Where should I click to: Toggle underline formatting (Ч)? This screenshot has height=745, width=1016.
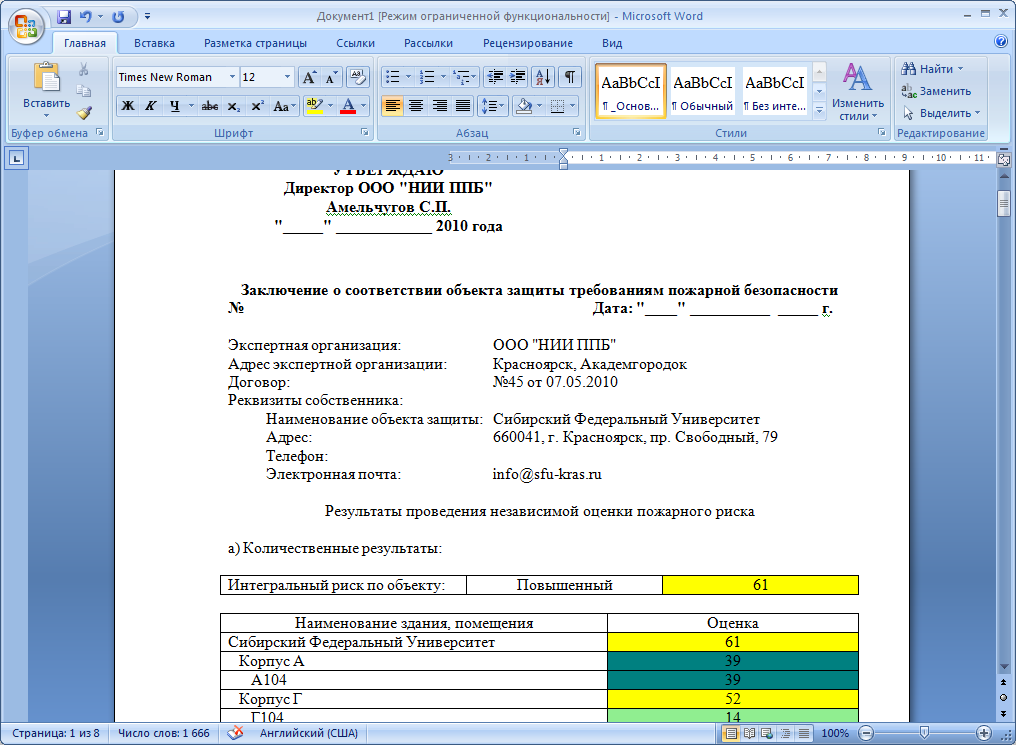click(174, 106)
